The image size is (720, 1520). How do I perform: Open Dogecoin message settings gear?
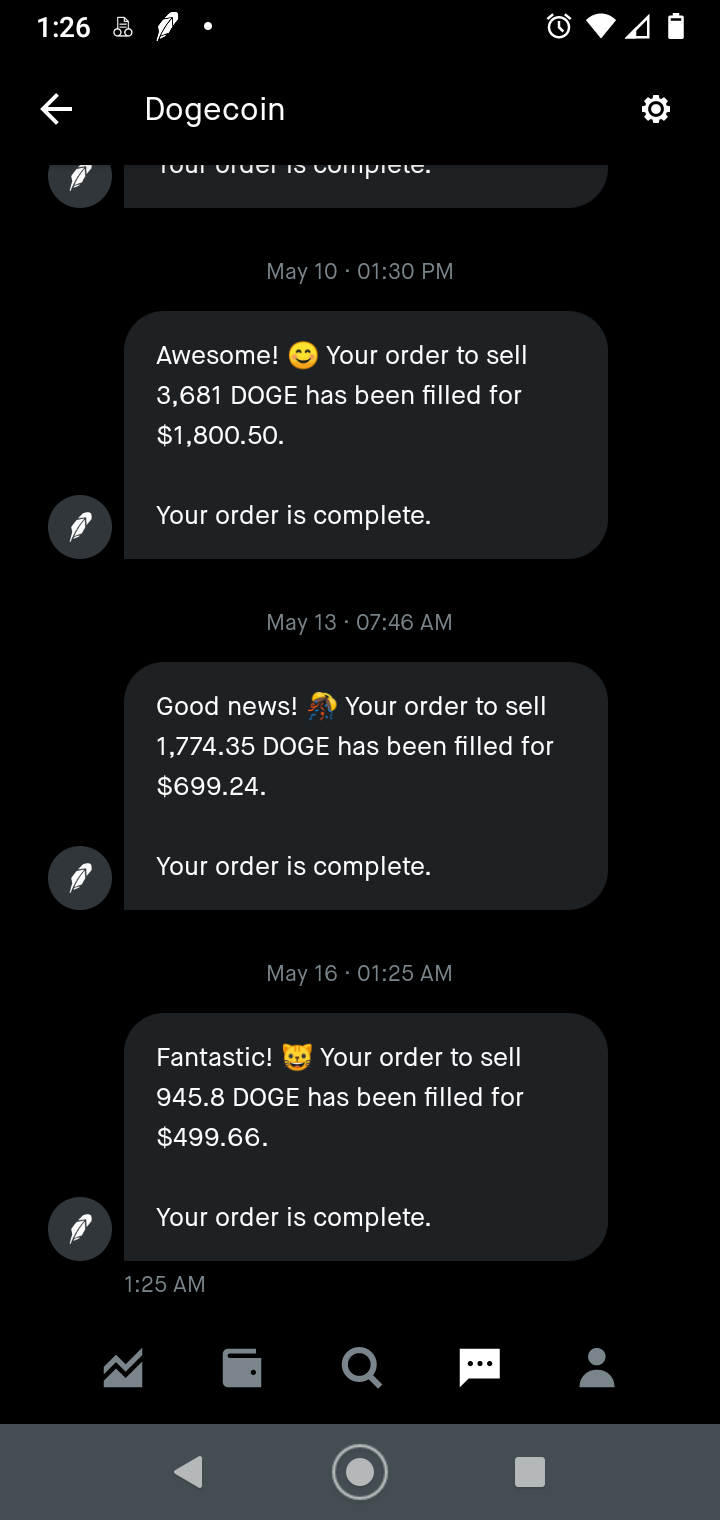655,109
